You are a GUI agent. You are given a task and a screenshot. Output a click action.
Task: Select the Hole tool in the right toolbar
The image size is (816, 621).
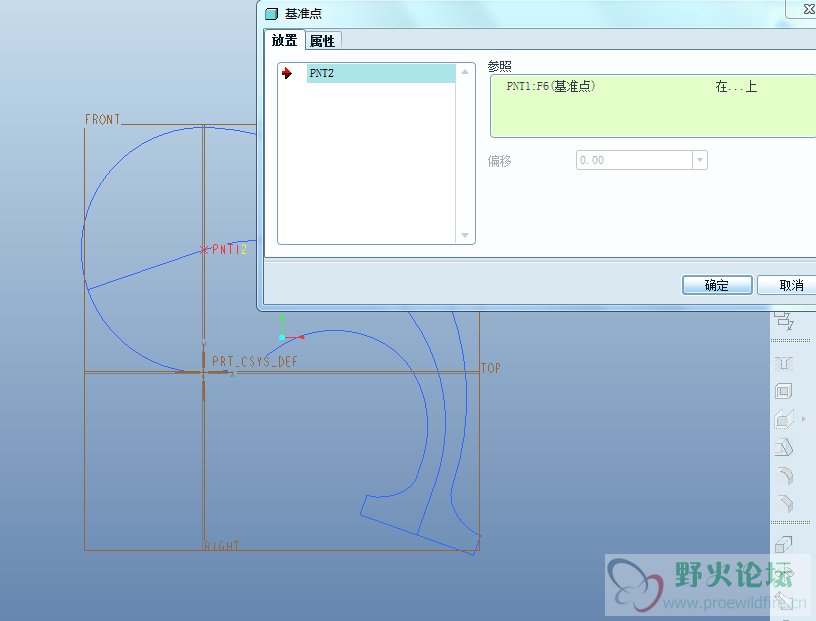coord(784,363)
